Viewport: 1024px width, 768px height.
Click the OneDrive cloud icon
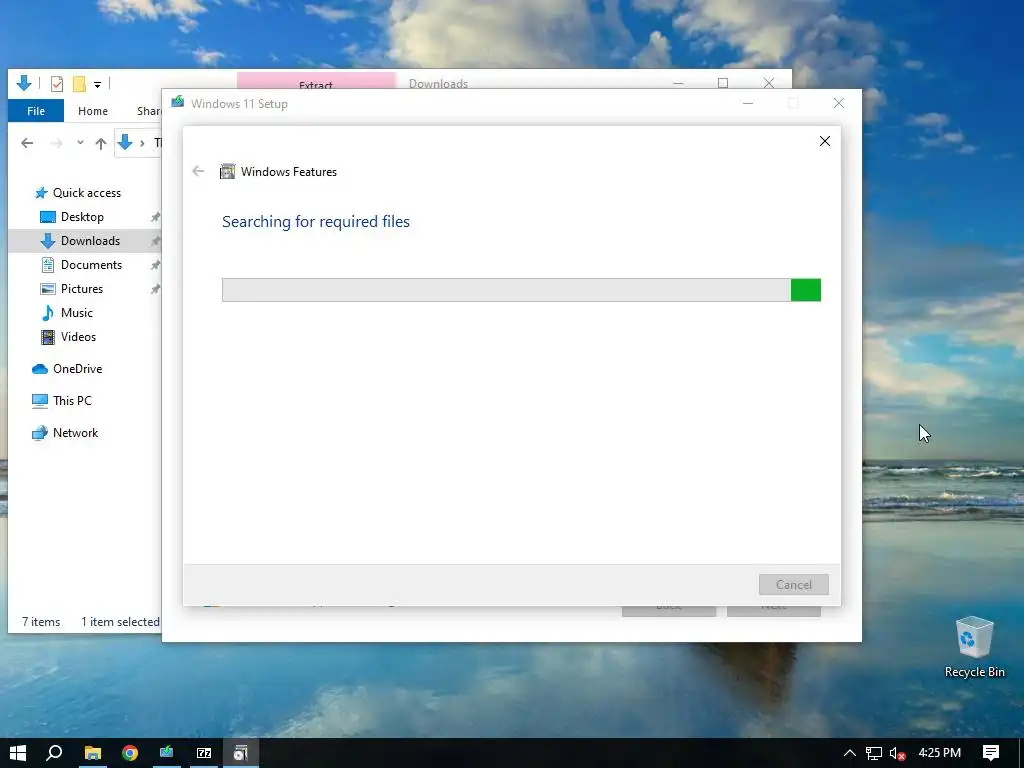[x=40, y=369]
